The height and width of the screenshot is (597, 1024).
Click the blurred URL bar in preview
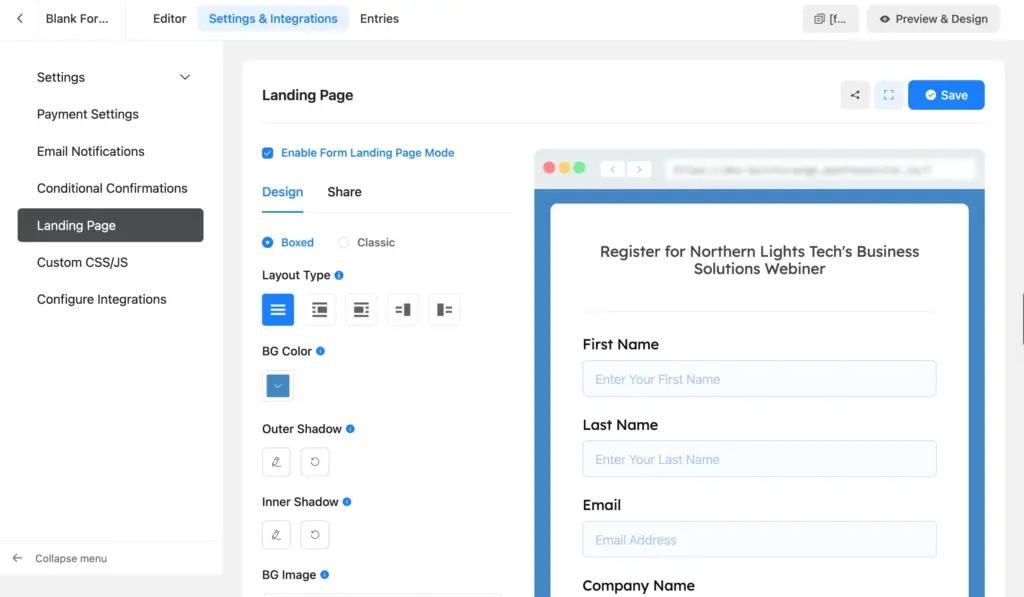click(820, 170)
